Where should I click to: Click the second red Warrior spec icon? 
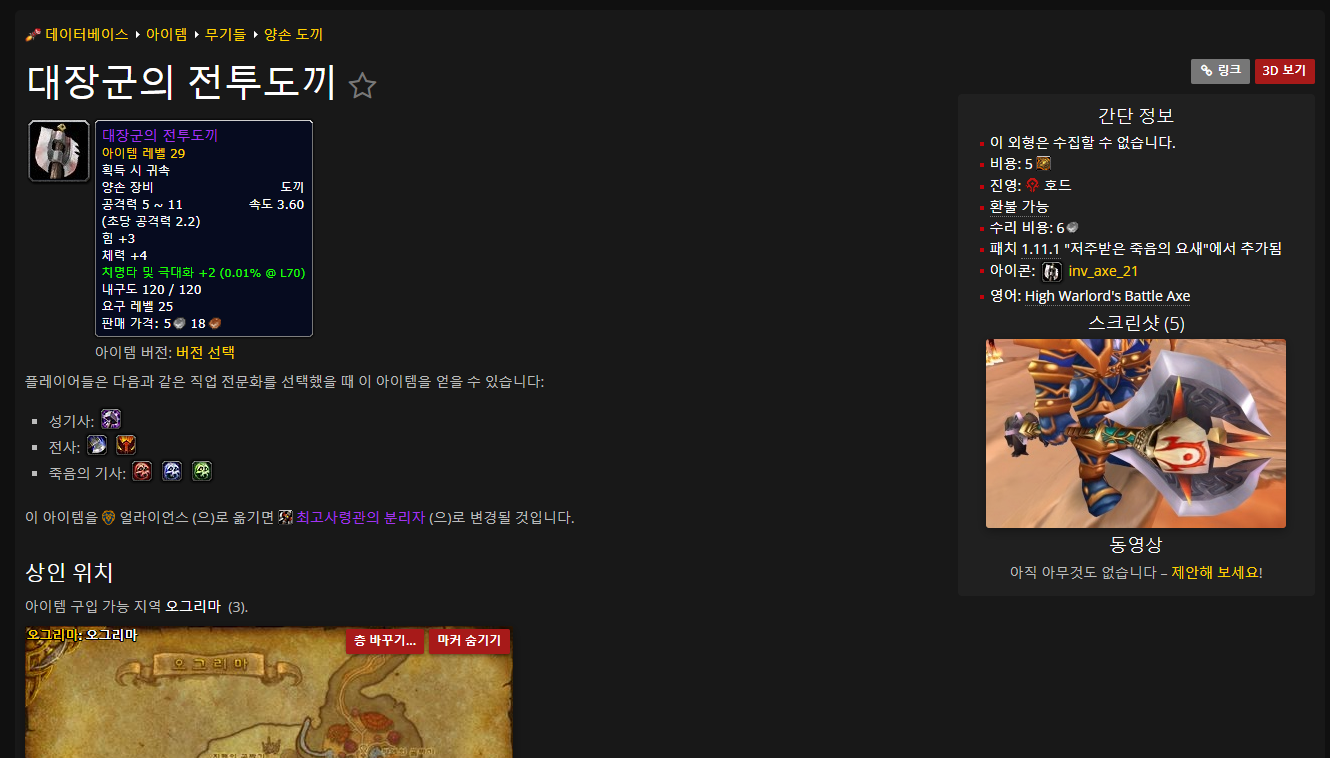point(126,445)
